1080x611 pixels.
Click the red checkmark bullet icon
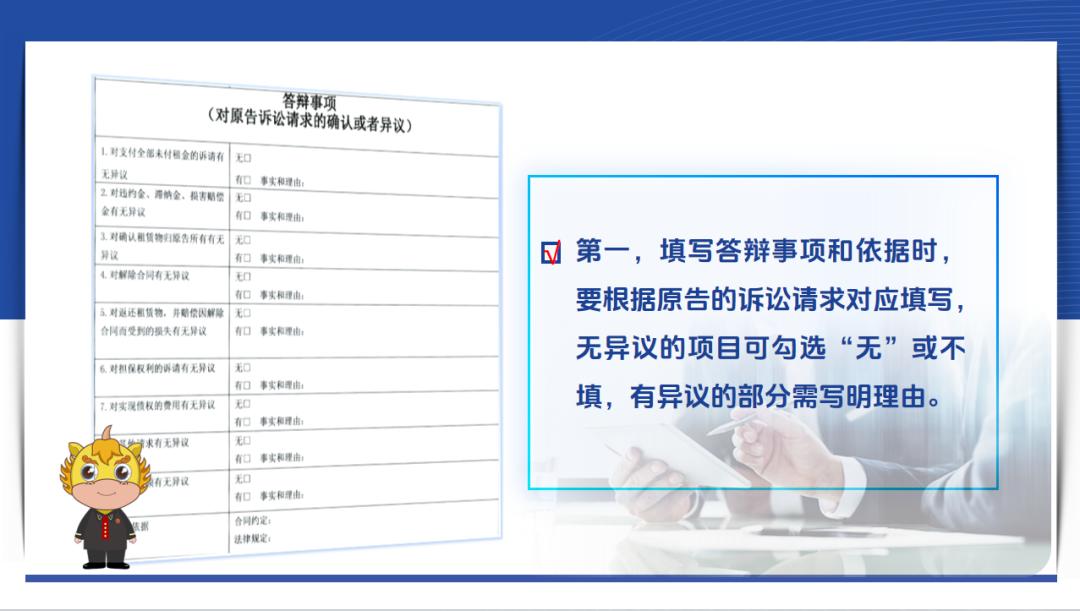coord(551,253)
